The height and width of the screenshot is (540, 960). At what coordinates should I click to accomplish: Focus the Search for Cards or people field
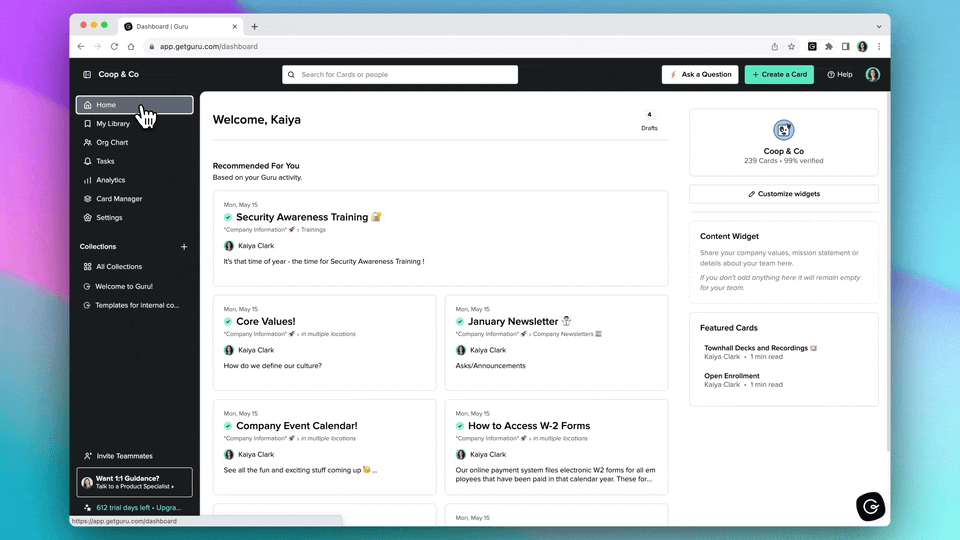400,75
